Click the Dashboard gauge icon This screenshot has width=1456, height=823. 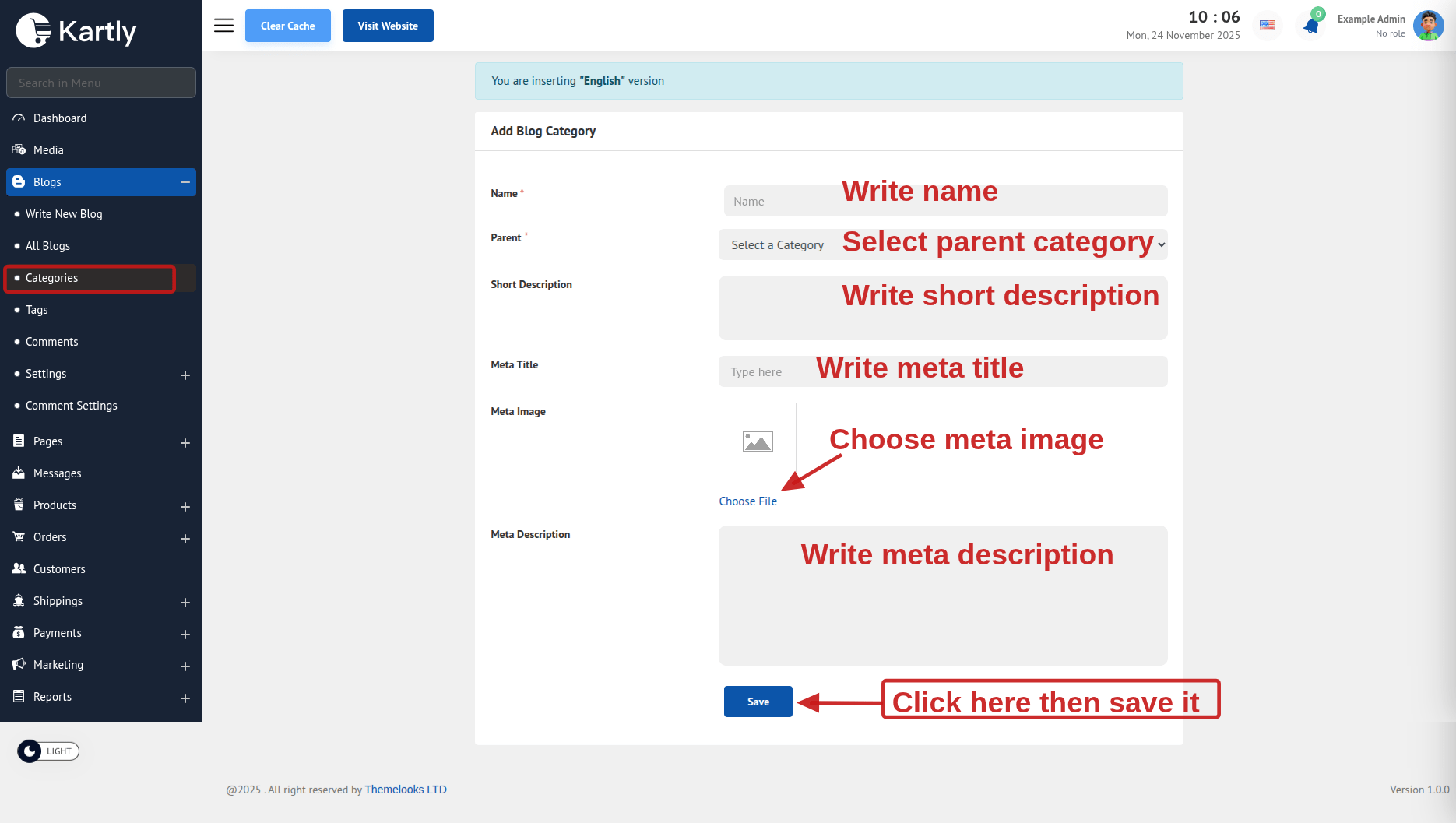[19, 118]
